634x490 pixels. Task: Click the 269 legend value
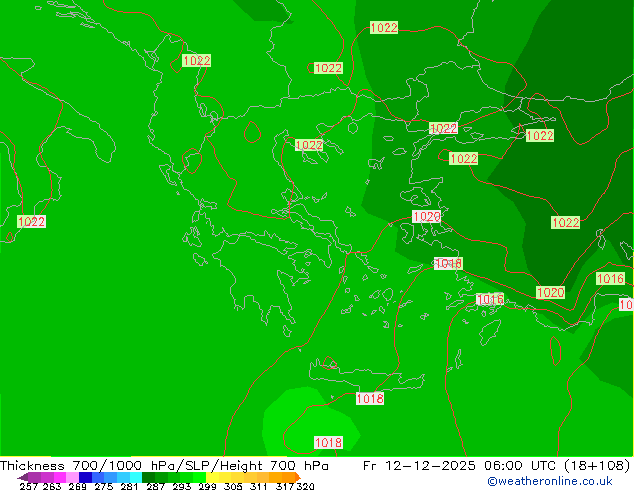point(78,486)
